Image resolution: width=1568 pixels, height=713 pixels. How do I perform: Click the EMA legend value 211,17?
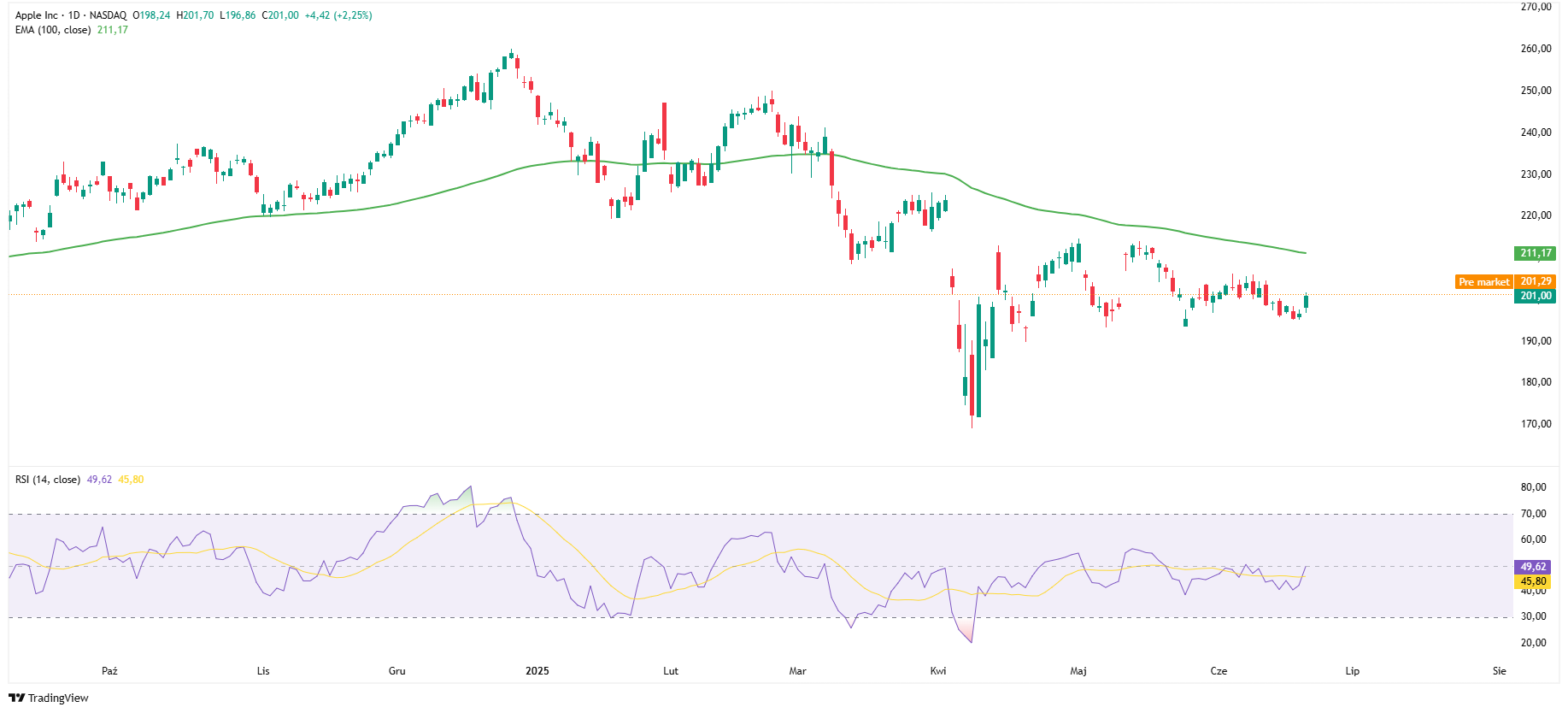pyautogui.click(x=113, y=30)
